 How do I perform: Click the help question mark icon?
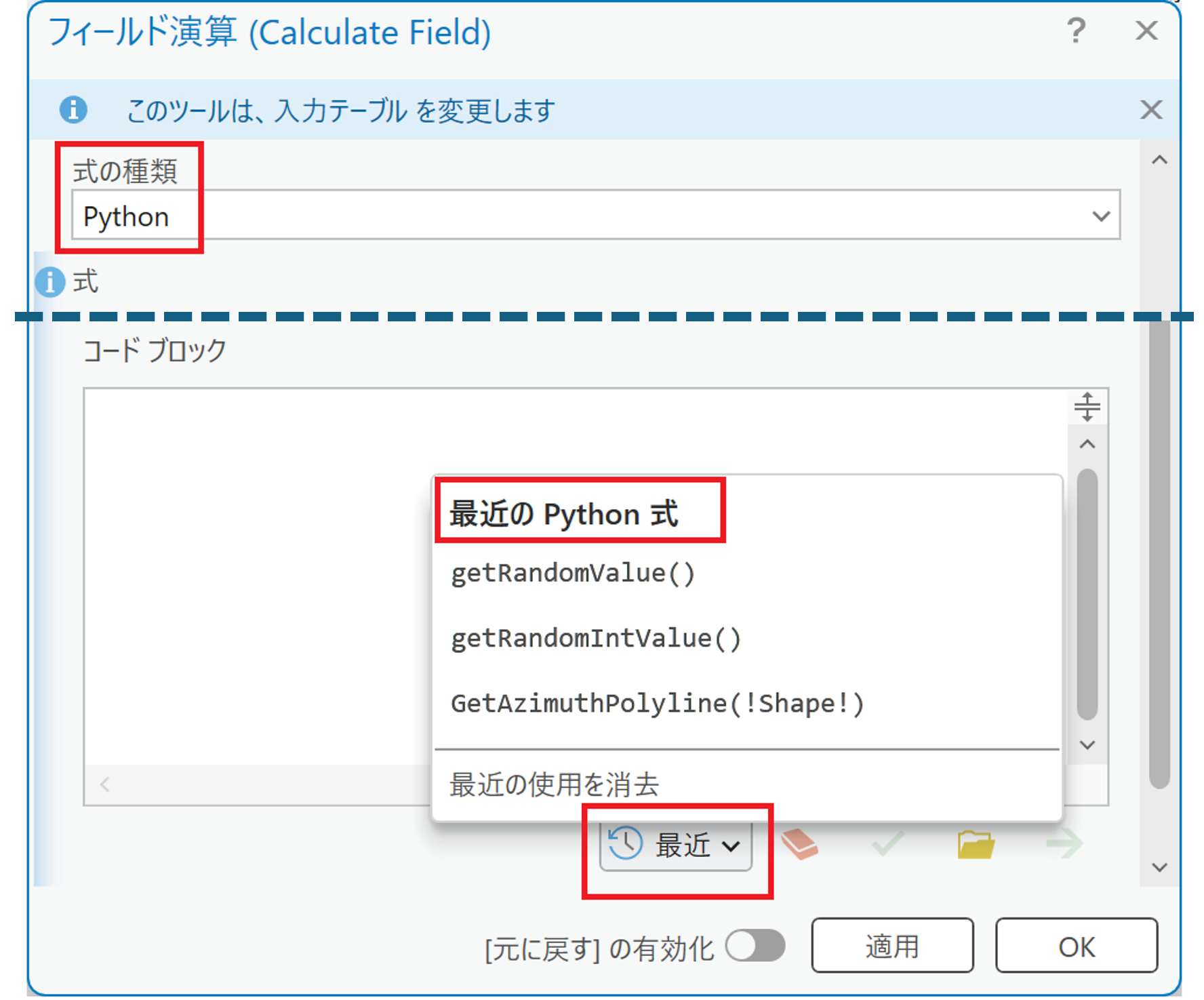click(1076, 31)
